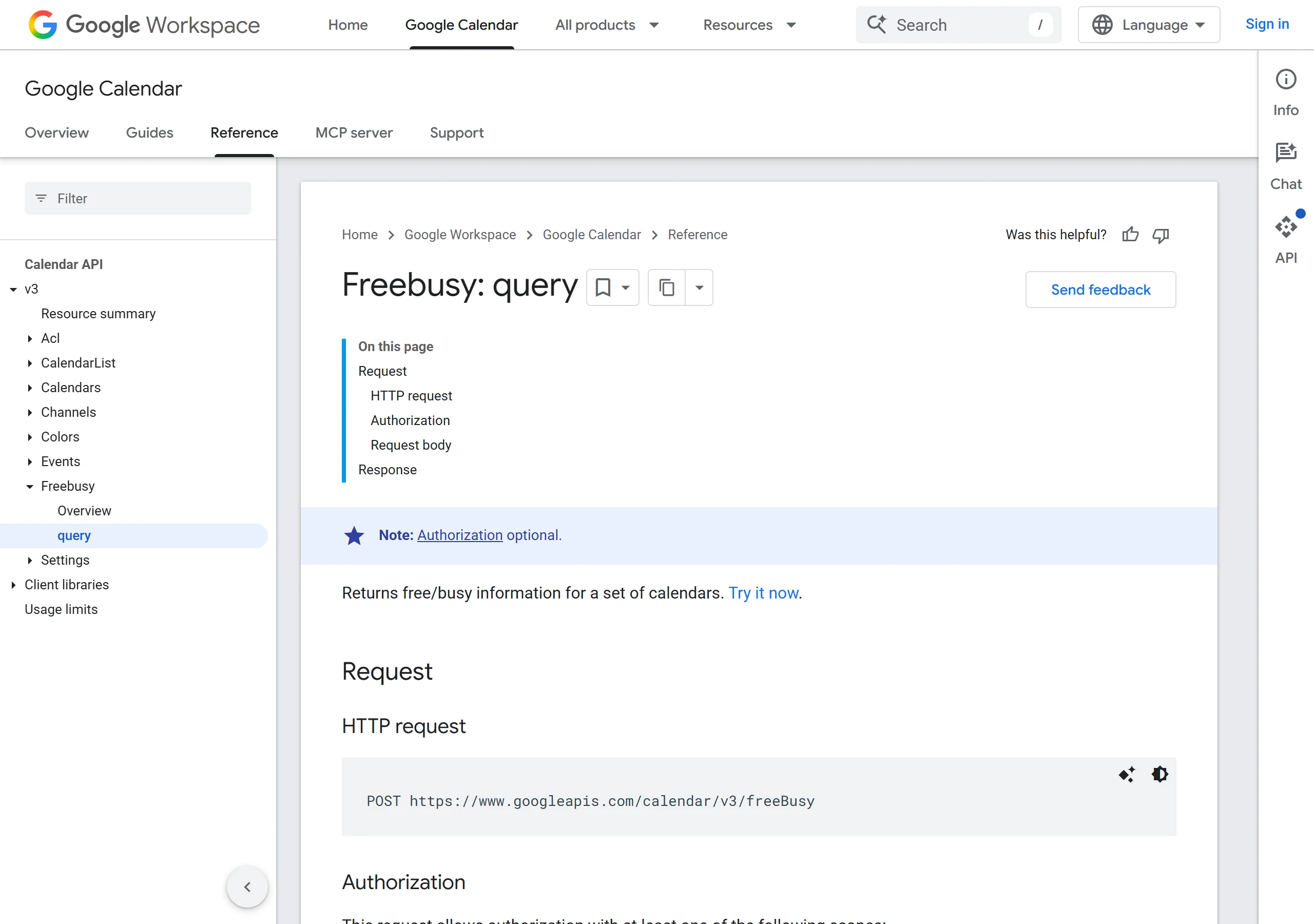Switch to the Overview tab
The image size is (1314, 924).
pos(56,132)
